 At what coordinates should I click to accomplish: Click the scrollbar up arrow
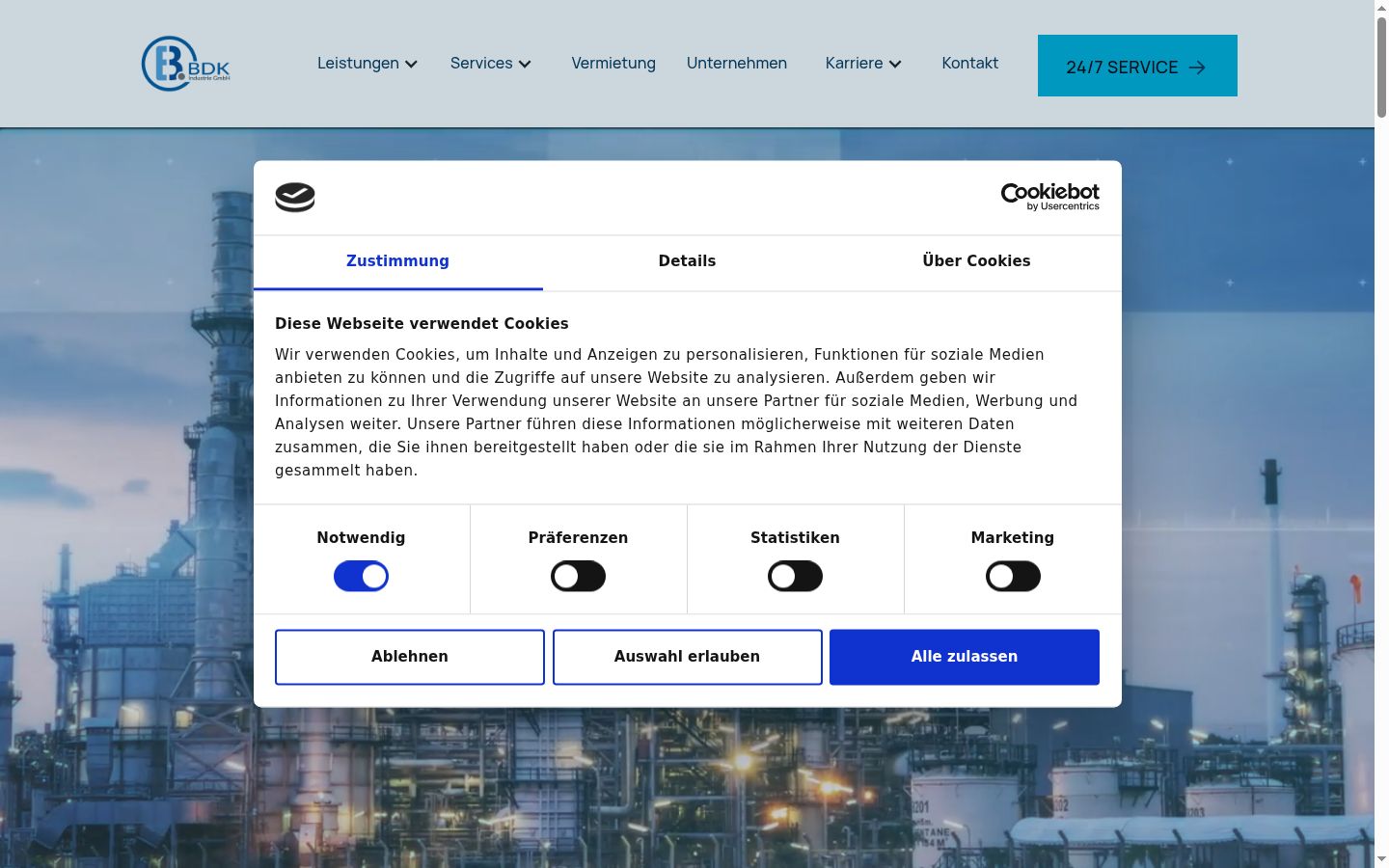tap(1381, 8)
